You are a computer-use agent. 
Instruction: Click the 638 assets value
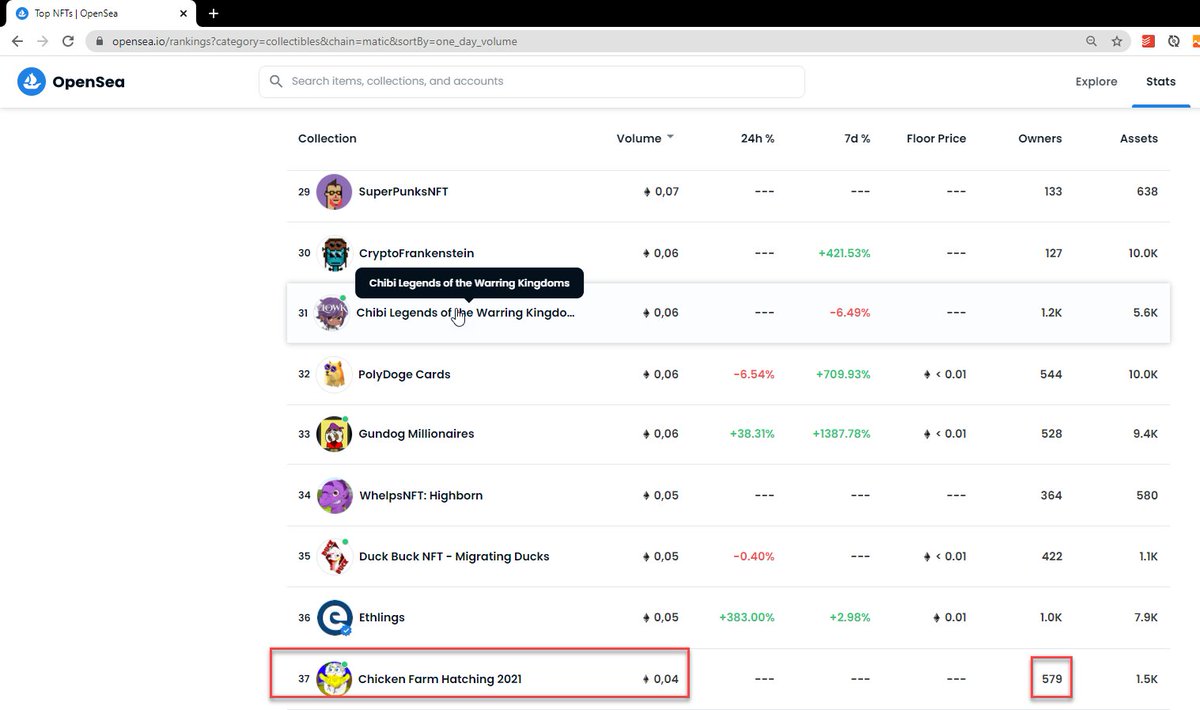click(1147, 192)
